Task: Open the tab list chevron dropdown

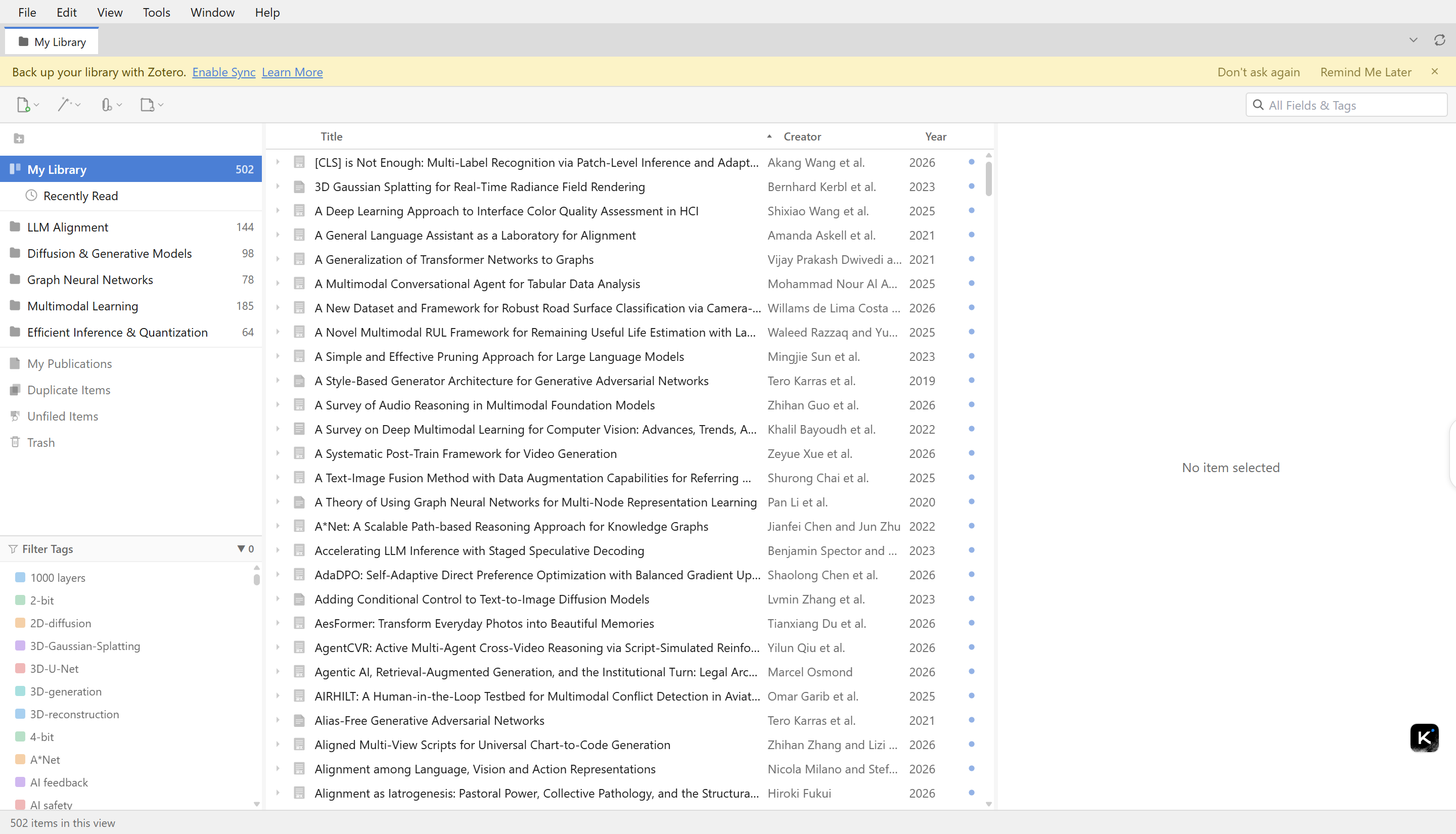Action: coord(1414,40)
